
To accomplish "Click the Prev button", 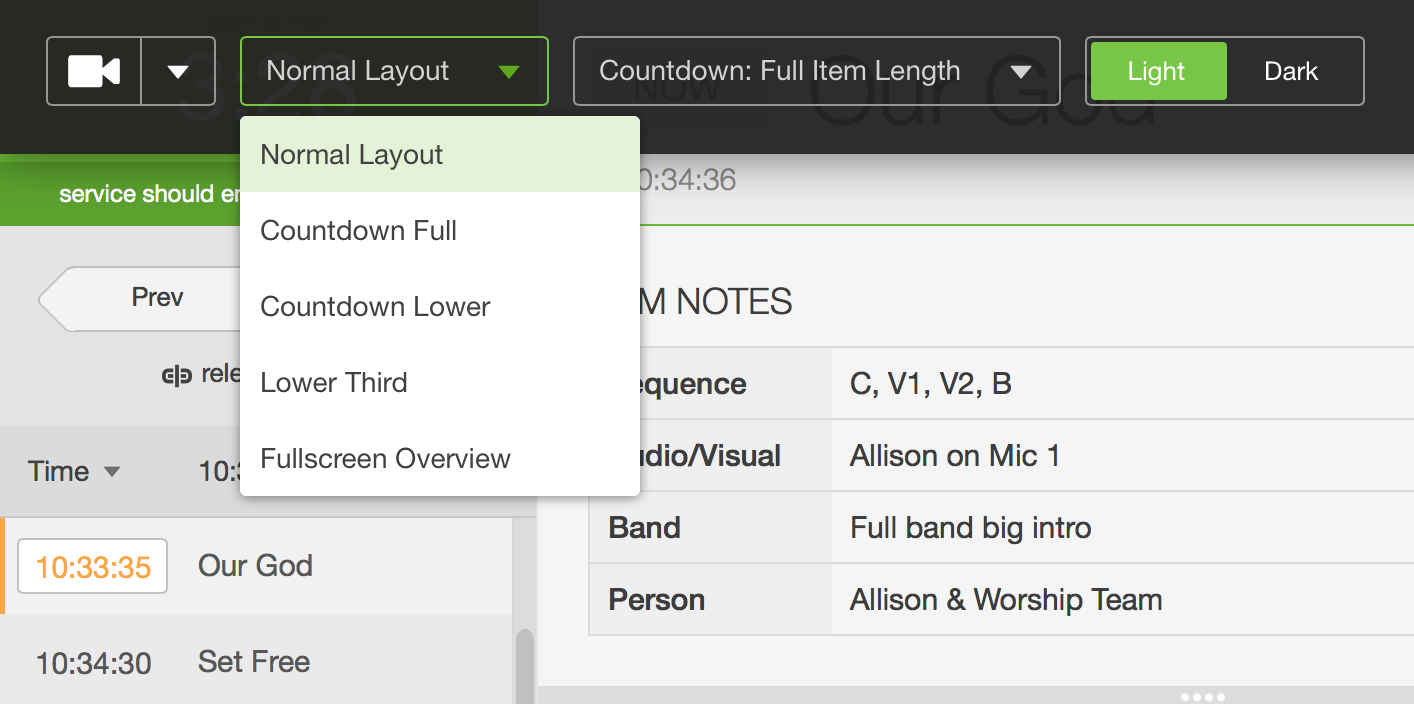I will click(156, 297).
